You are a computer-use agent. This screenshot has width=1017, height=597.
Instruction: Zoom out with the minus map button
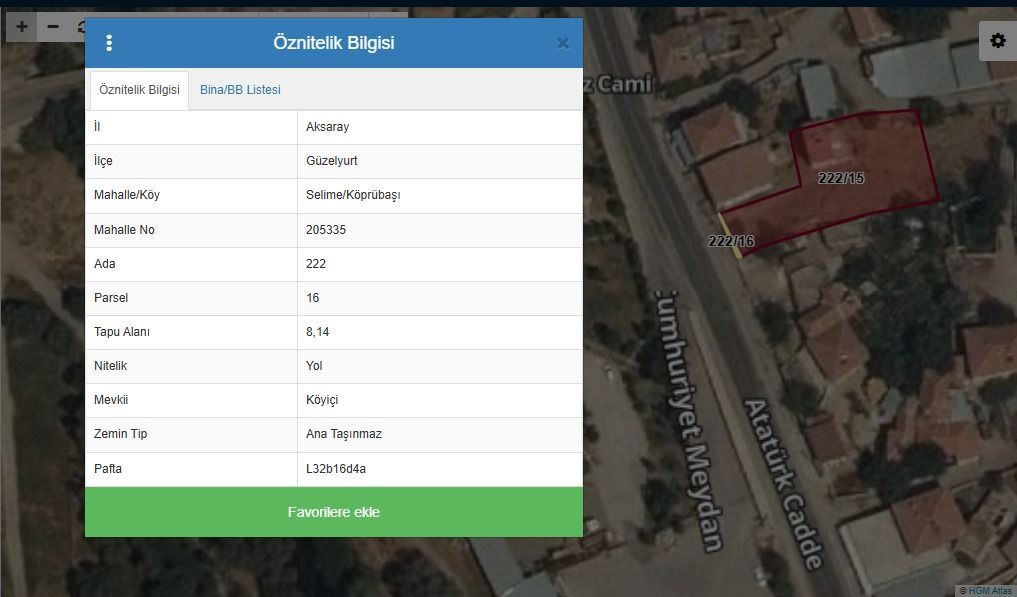point(54,27)
